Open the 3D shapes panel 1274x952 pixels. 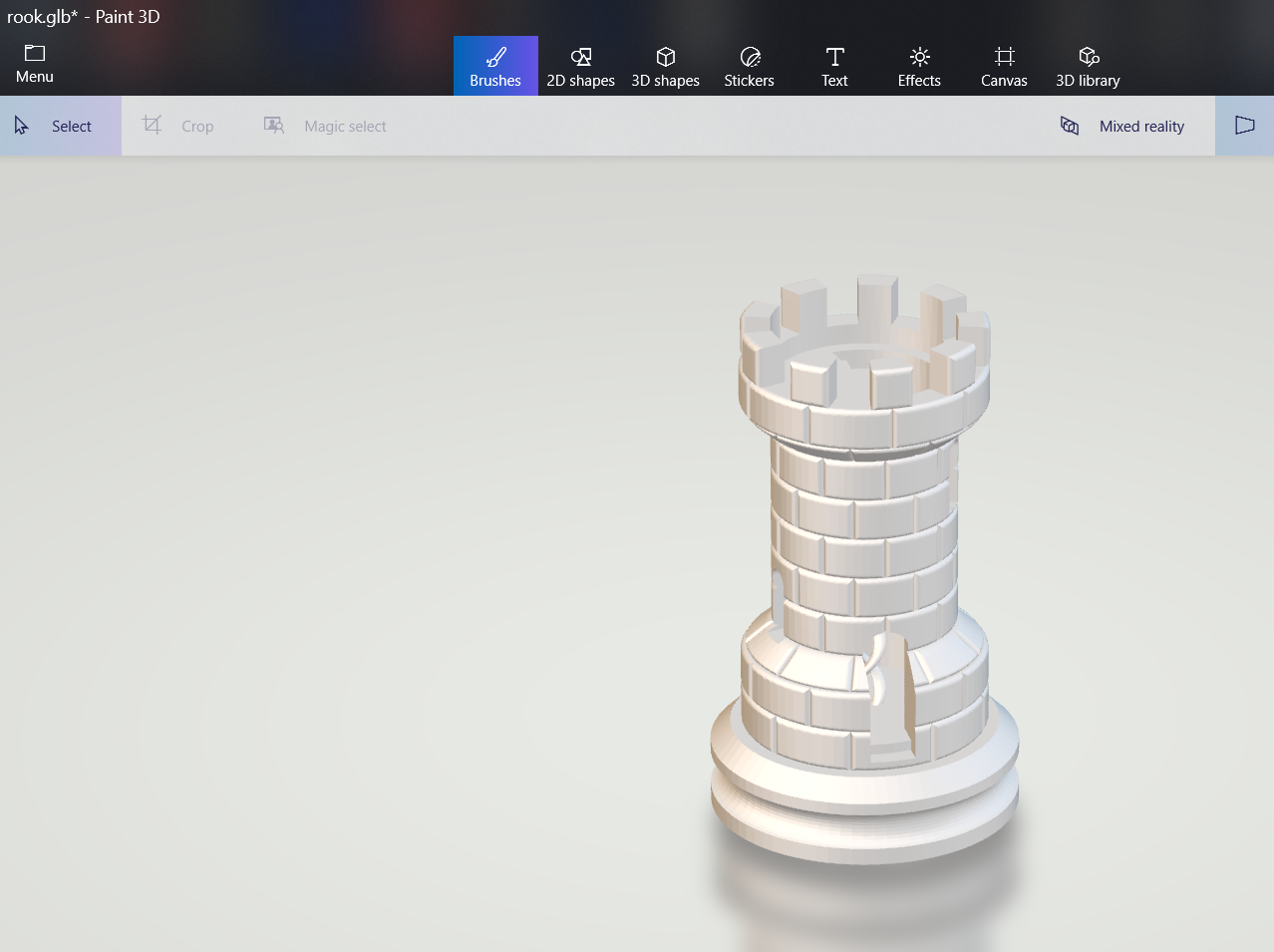(x=665, y=66)
